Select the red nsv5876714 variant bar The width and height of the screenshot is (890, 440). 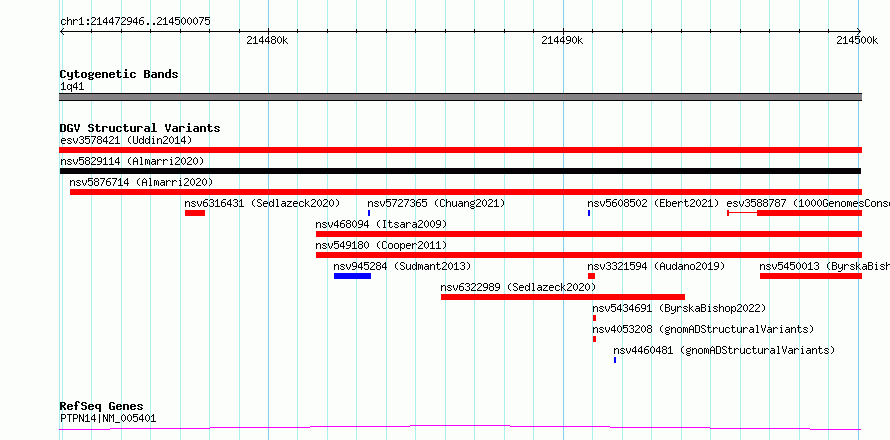[465, 192]
